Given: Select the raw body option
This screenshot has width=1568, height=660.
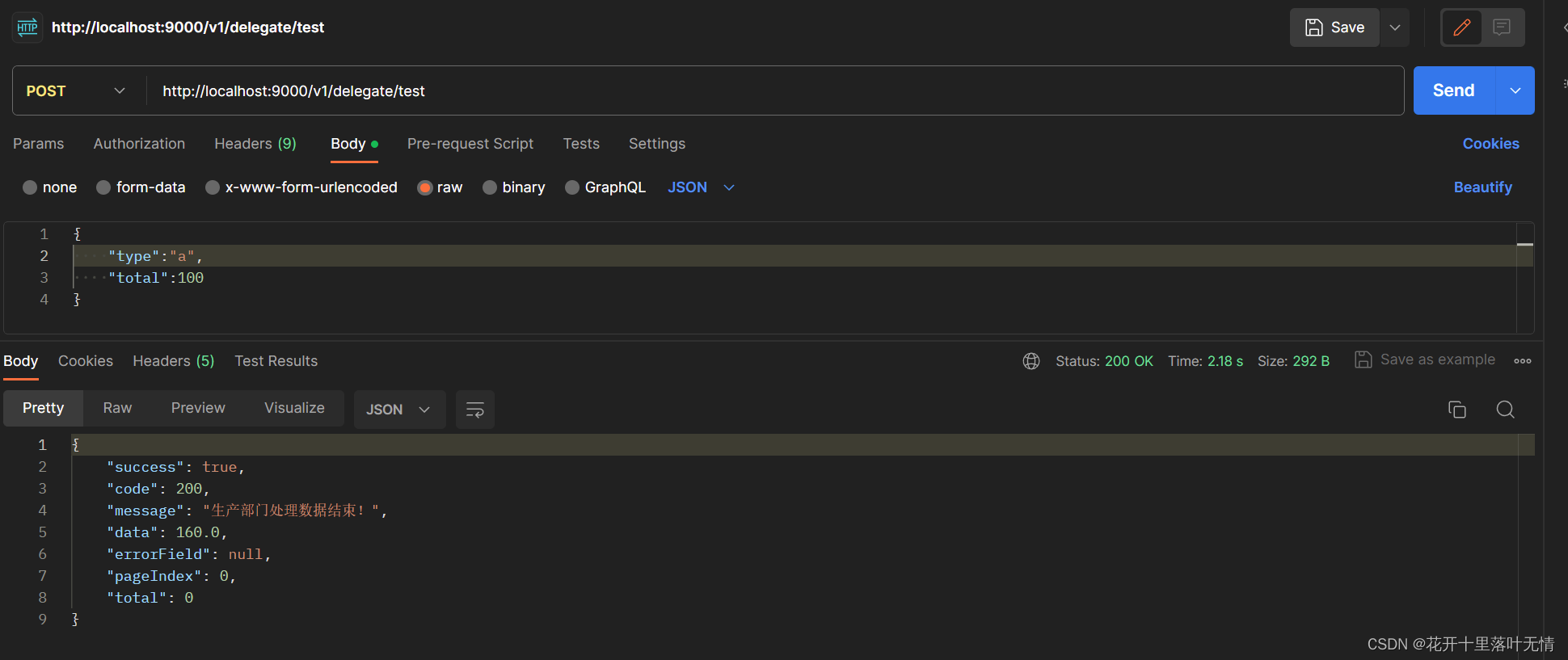Looking at the screenshot, I should (440, 187).
